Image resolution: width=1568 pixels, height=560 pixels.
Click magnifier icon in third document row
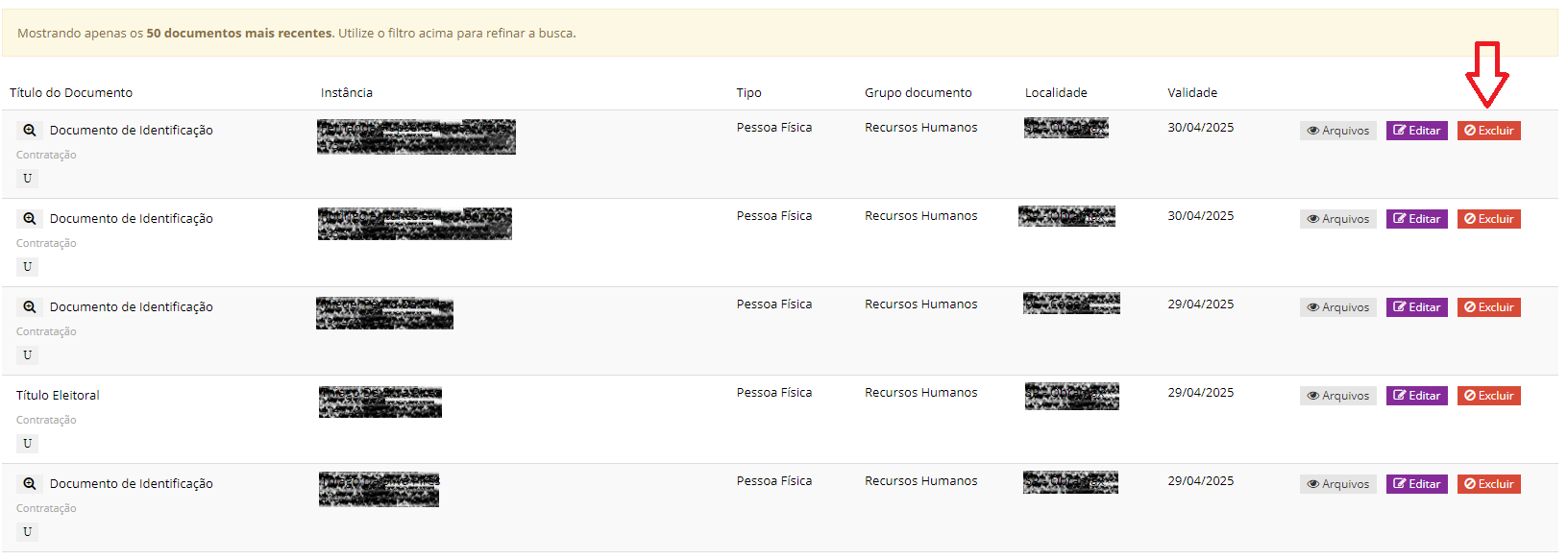click(x=30, y=307)
